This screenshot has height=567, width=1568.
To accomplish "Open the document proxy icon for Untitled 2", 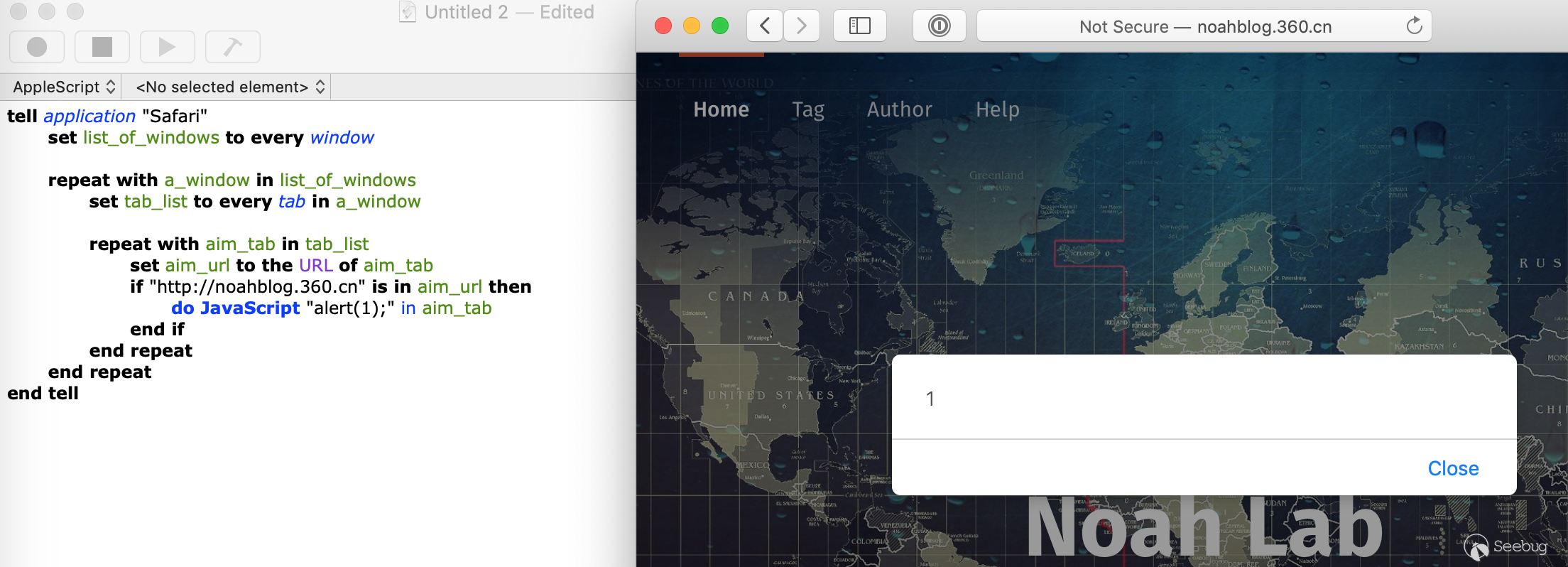I will 408,12.
